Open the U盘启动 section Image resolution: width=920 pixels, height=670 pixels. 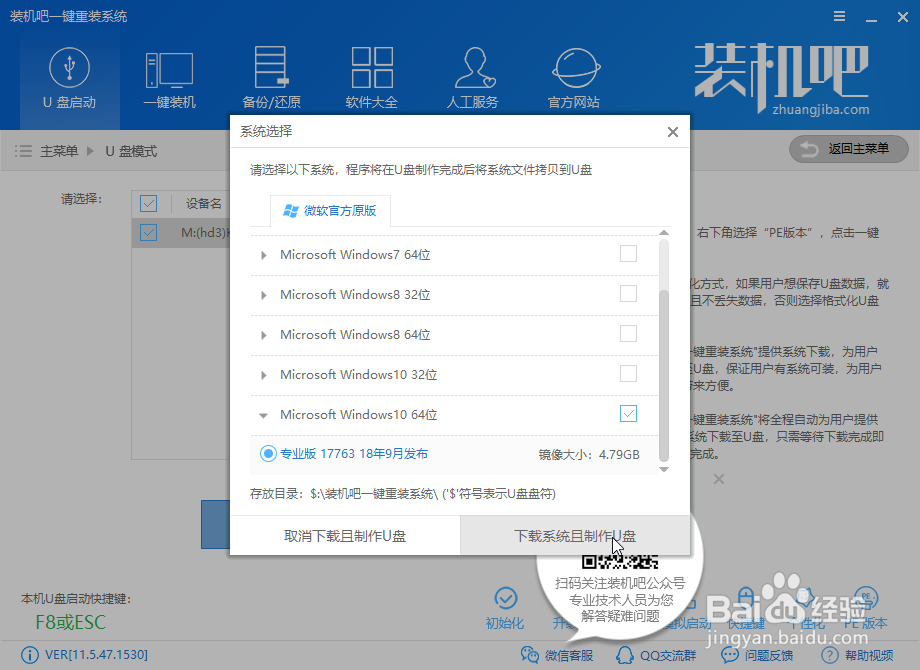pyautogui.click(x=69, y=79)
